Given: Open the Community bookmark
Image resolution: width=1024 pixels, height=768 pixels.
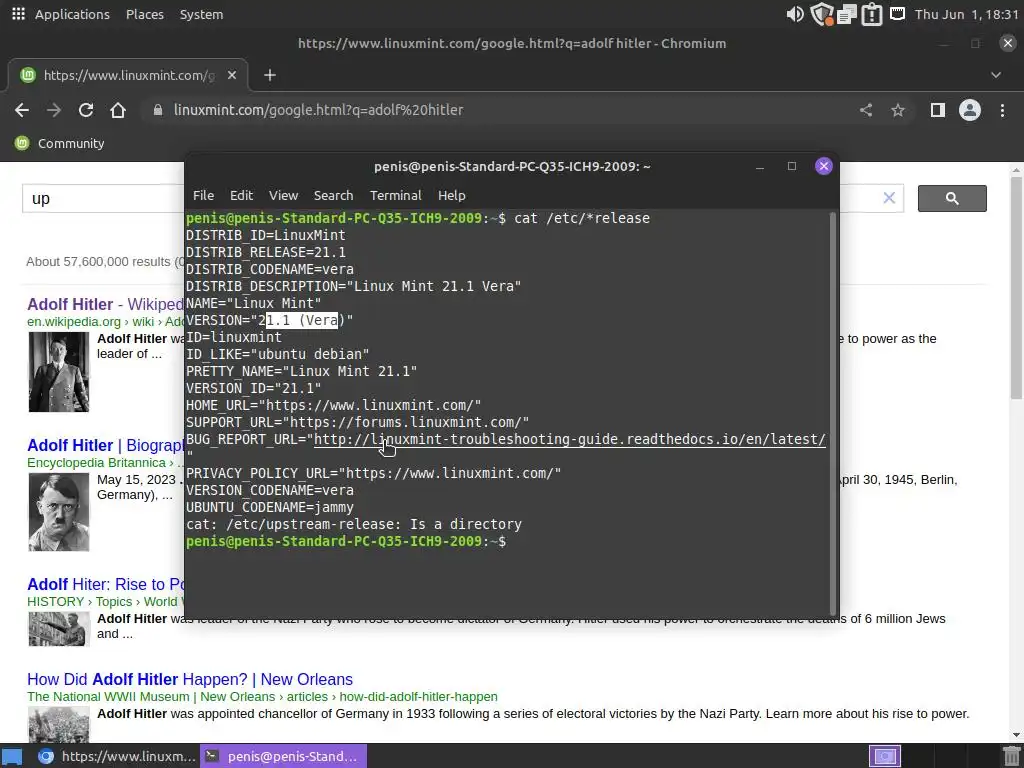Looking at the screenshot, I should pos(59,143).
